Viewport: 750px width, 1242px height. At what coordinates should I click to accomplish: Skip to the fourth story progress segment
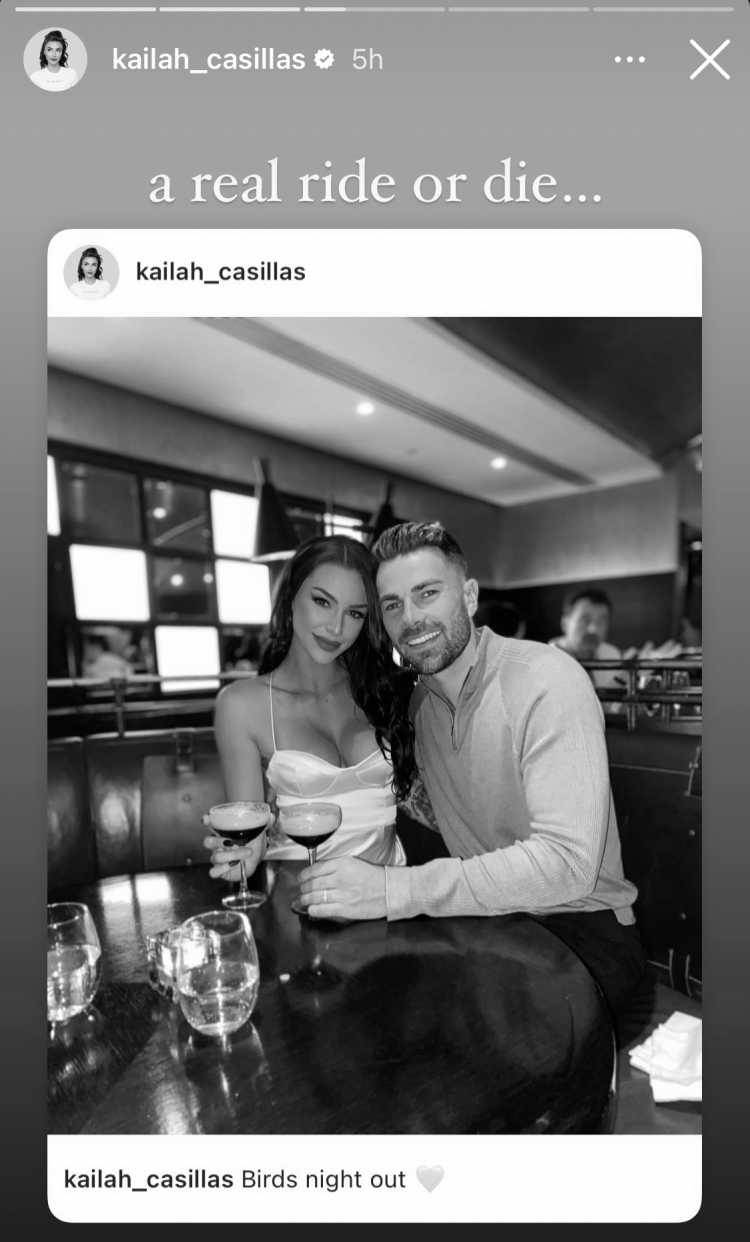point(519,9)
